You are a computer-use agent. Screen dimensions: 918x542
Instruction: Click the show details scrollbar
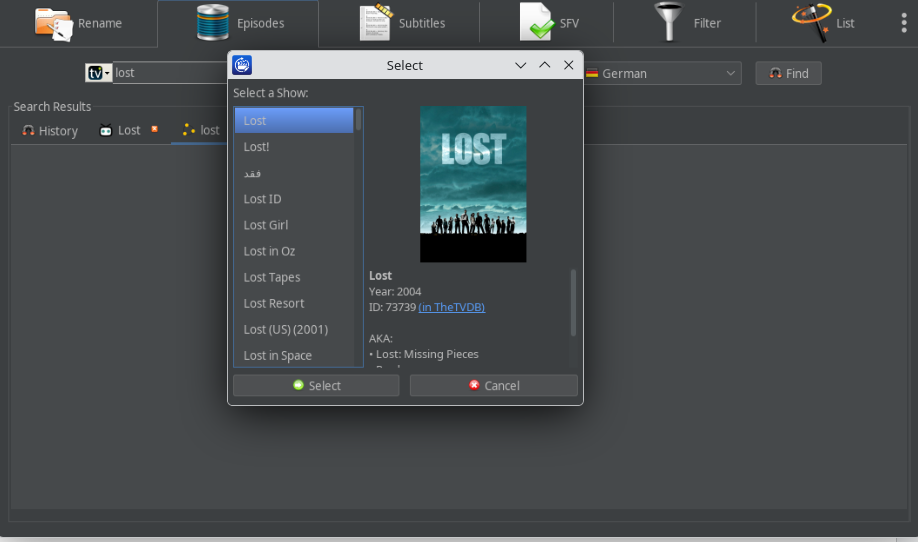click(x=573, y=303)
